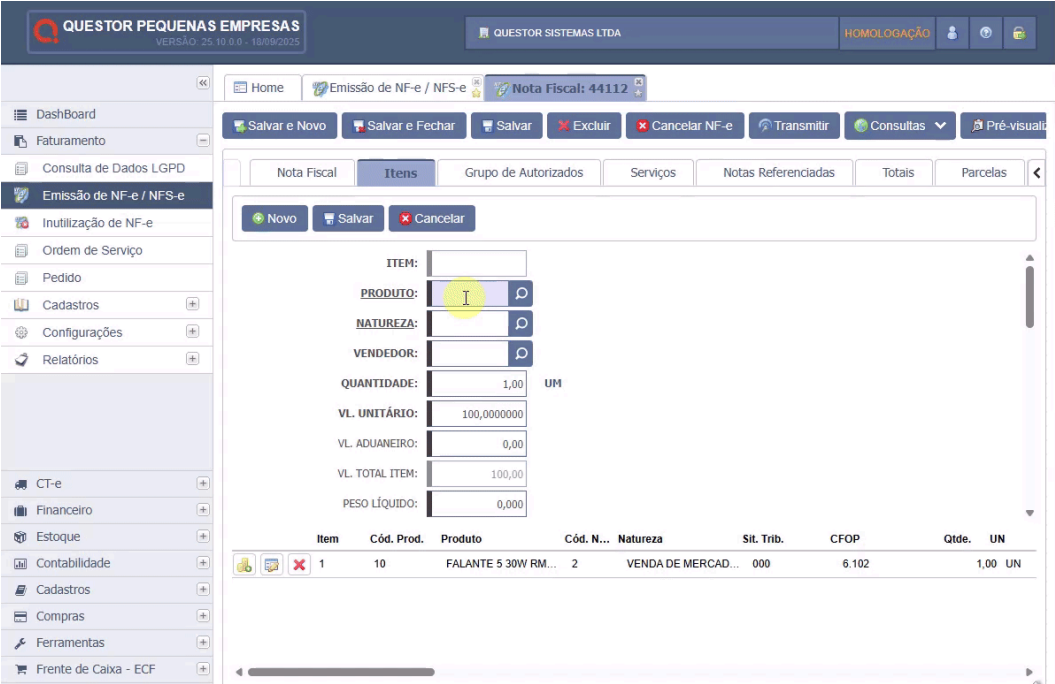
Task: Click the Natureza search magnifier
Action: point(520,324)
